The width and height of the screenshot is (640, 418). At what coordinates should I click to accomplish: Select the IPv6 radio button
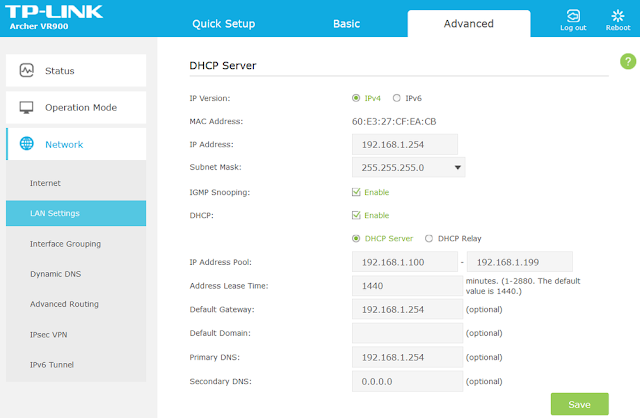tap(396, 98)
